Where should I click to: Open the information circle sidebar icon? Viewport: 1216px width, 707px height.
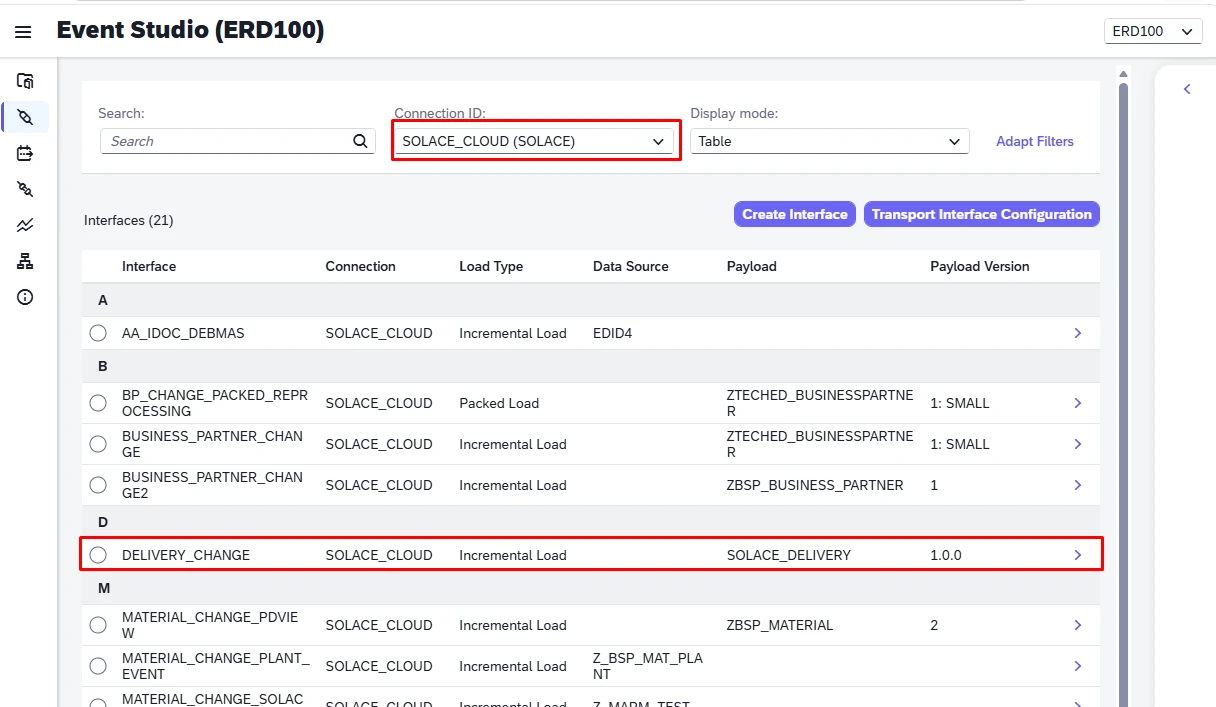[x=25, y=297]
